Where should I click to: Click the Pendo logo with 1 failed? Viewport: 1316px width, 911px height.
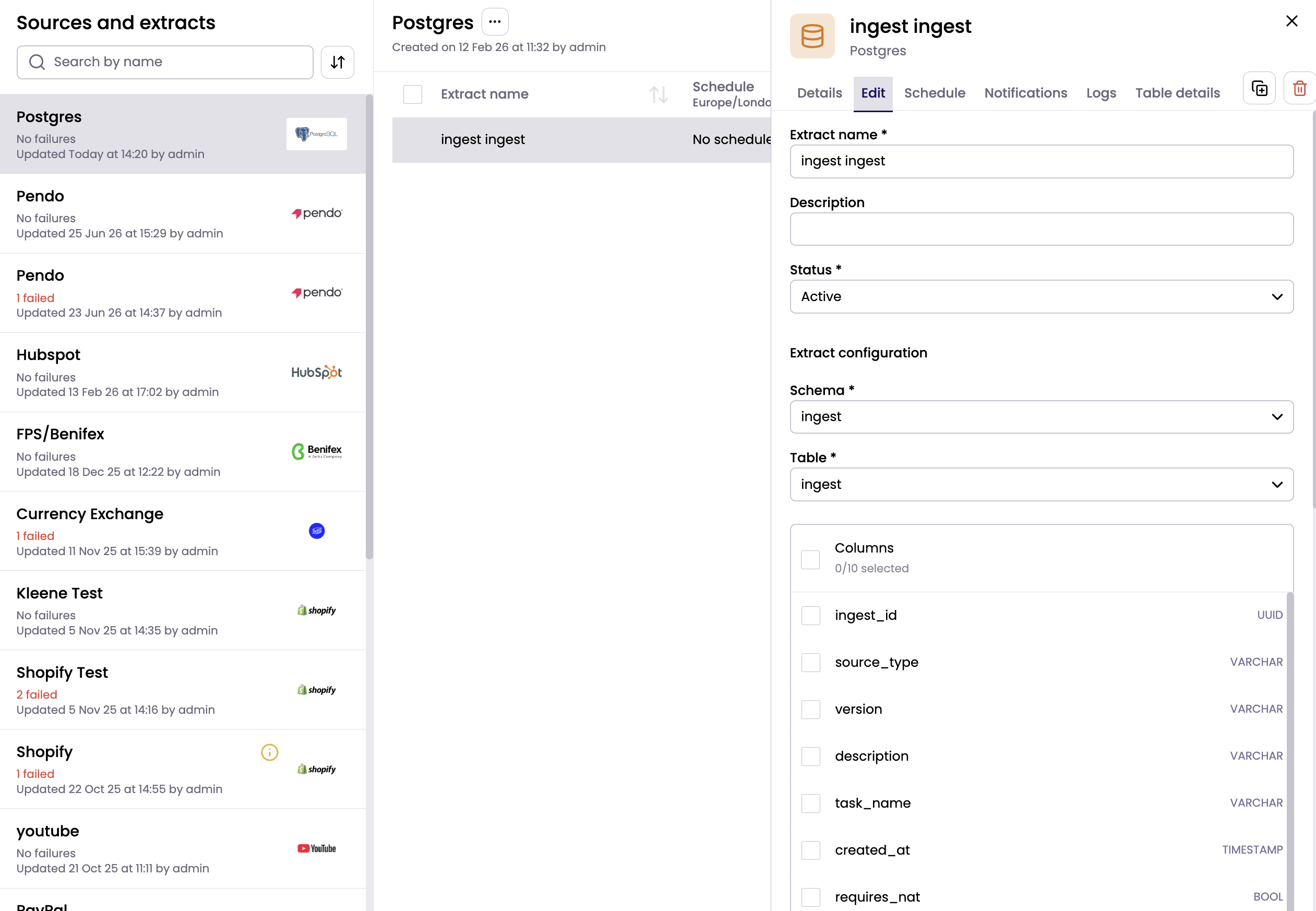(317, 293)
